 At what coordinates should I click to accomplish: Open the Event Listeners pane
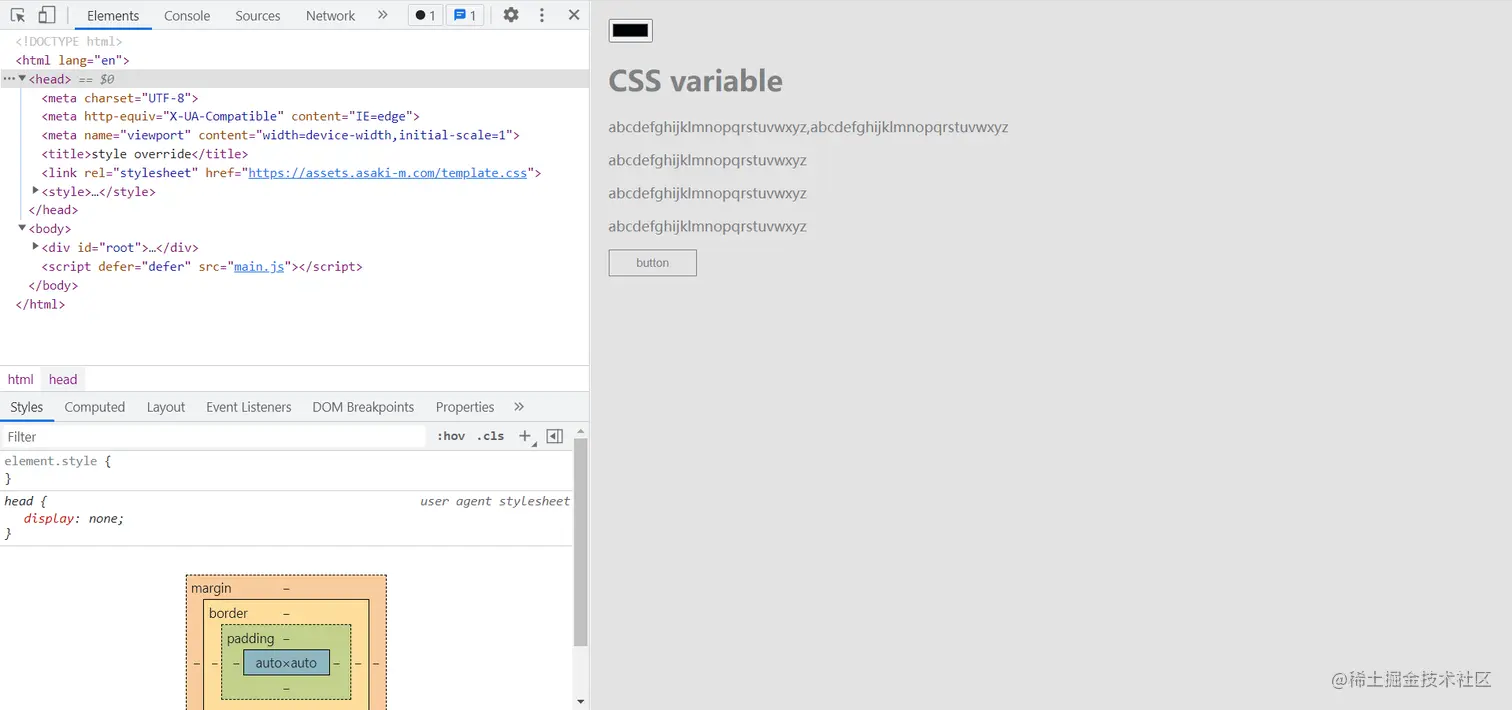[x=249, y=407]
